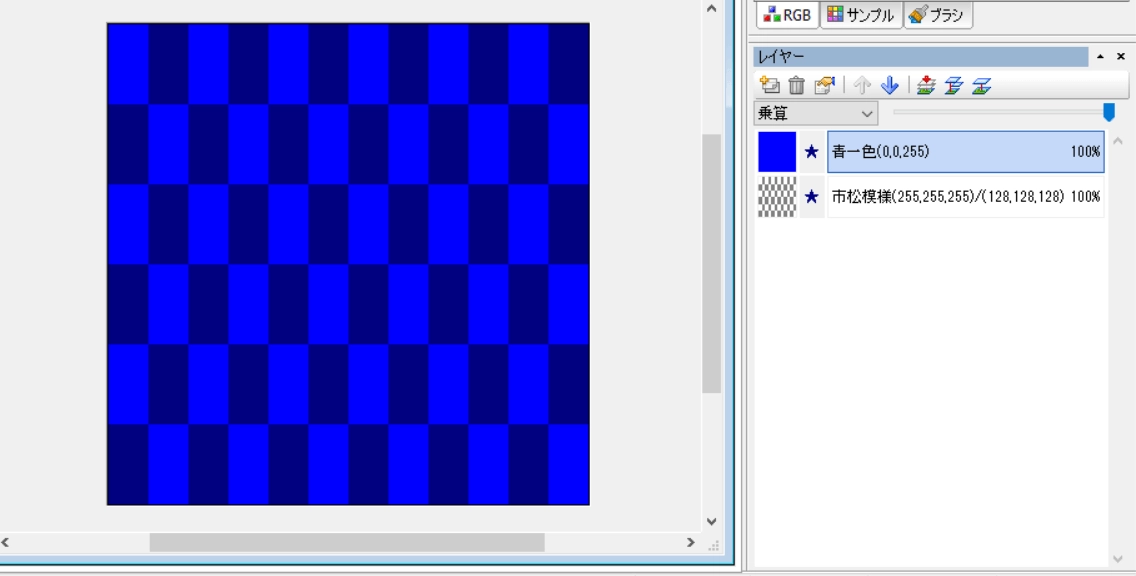This screenshot has height=576, width=1136.
Task: Open the 乗算 blend mode dropdown
Action: (x=815, y=114)
